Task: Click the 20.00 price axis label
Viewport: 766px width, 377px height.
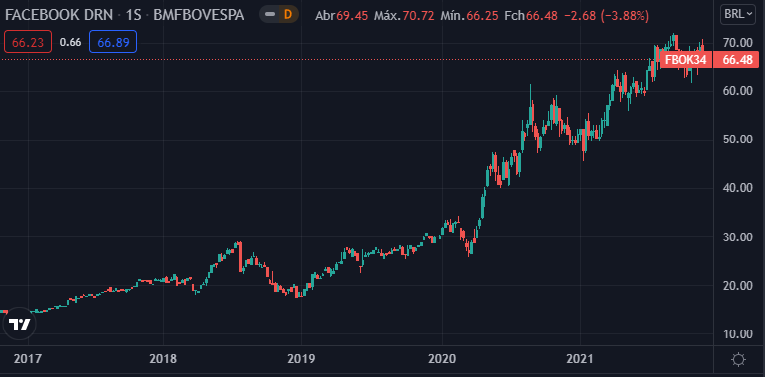Action: click(x=738, y=285)
